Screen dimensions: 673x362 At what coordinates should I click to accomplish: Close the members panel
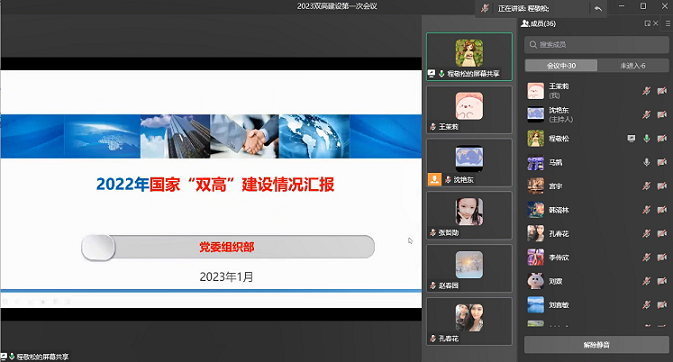[x=655, y=24]
